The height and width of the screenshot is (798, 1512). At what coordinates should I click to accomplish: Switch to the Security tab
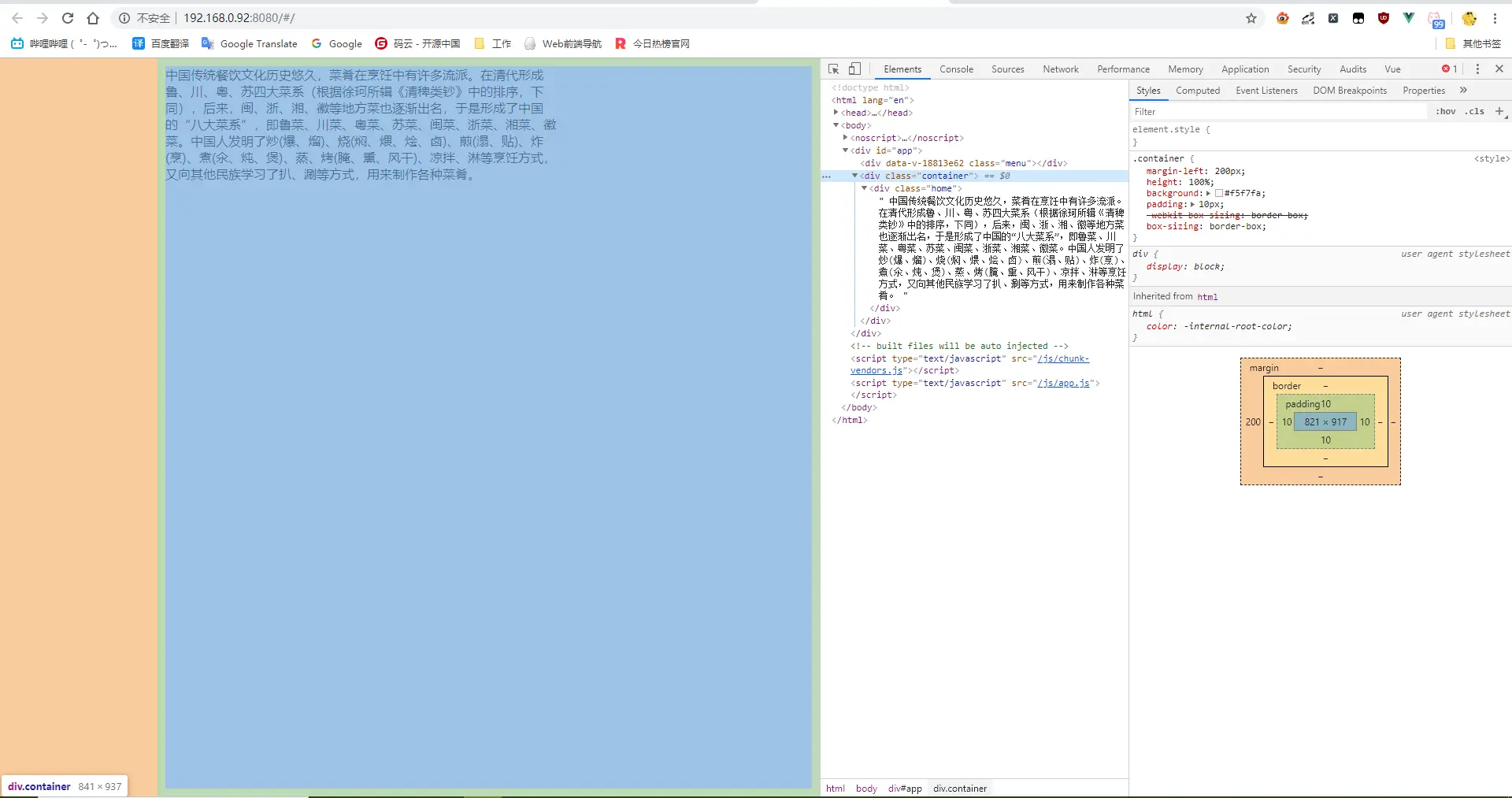1305,69
